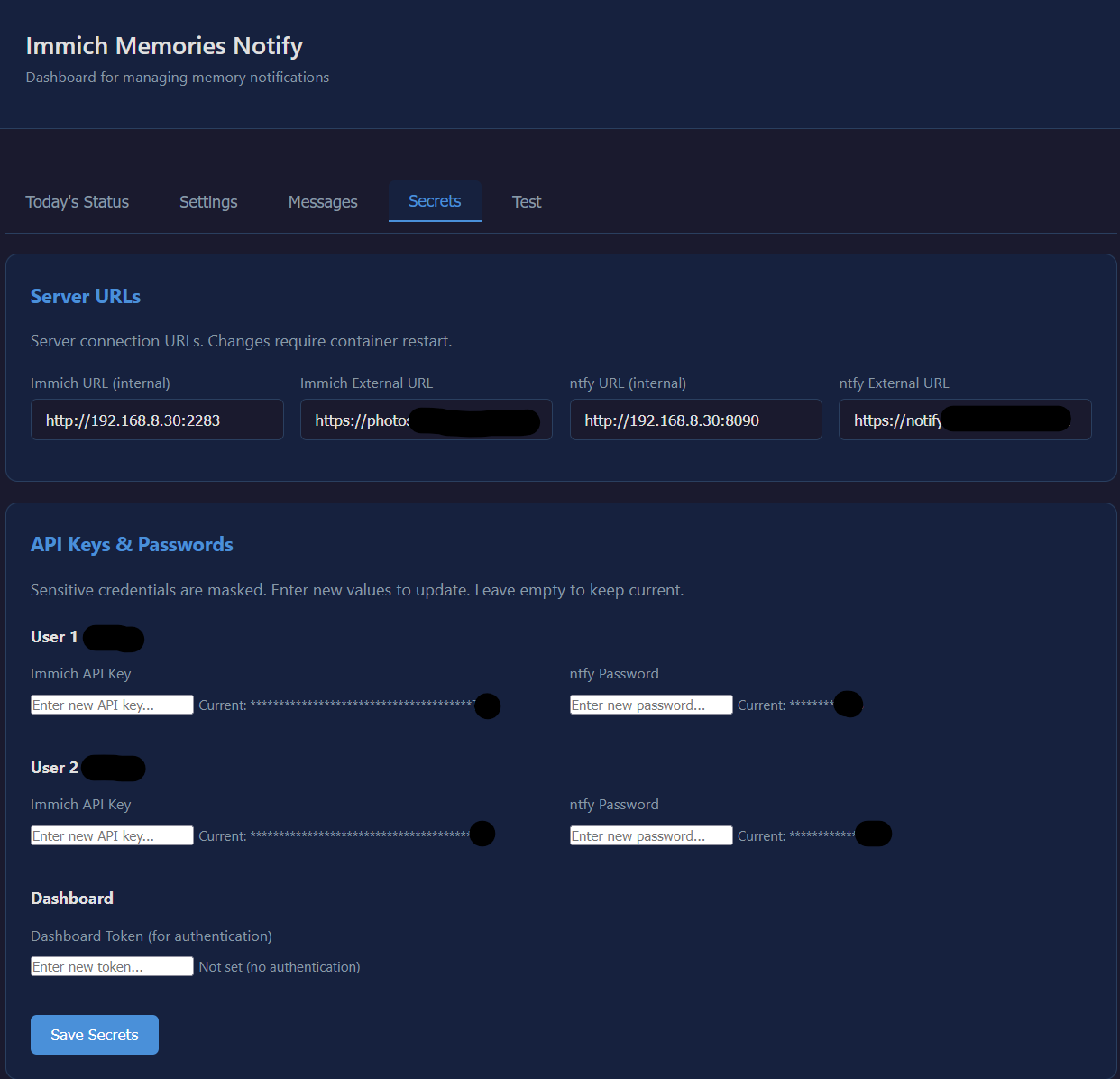Click the Immich External URL field

click(x=427, y=420)
